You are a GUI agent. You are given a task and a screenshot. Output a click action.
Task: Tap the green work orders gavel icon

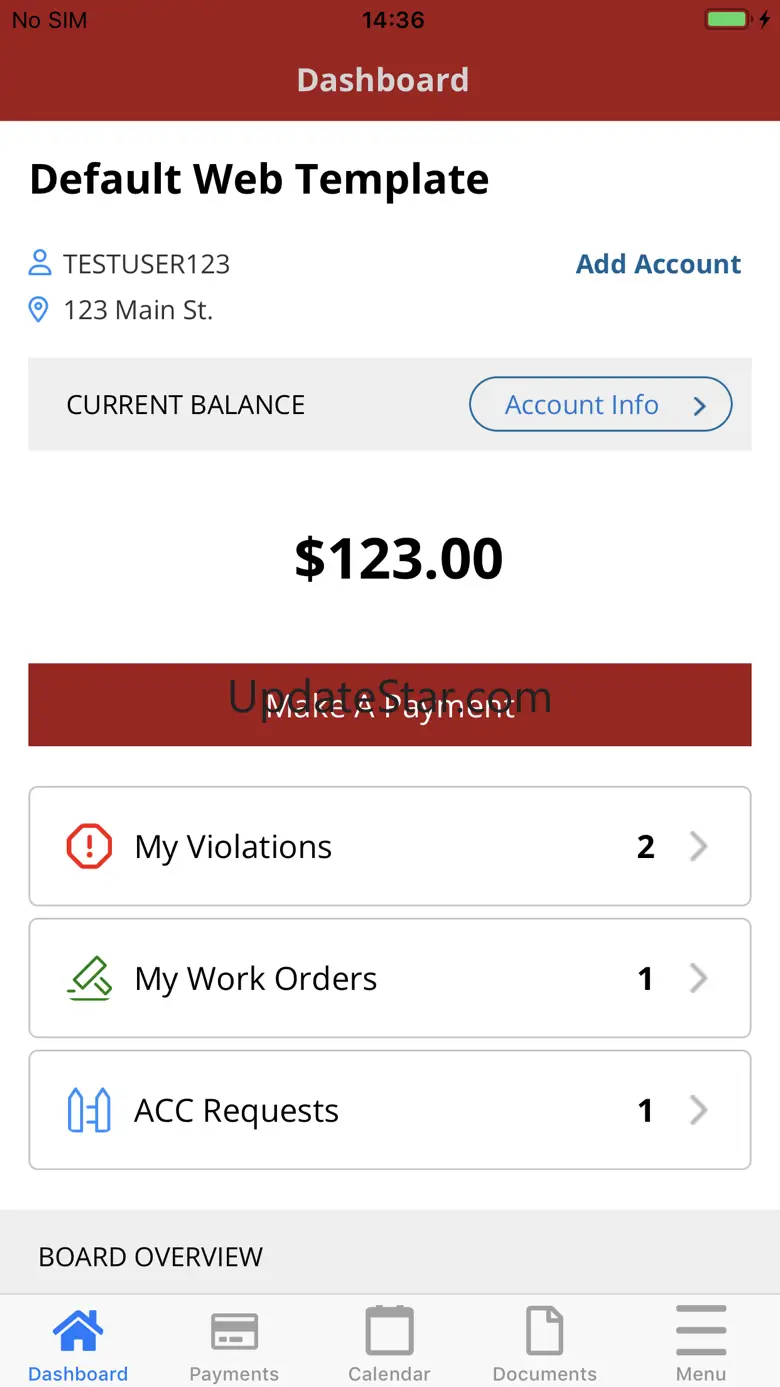(89, 978)
